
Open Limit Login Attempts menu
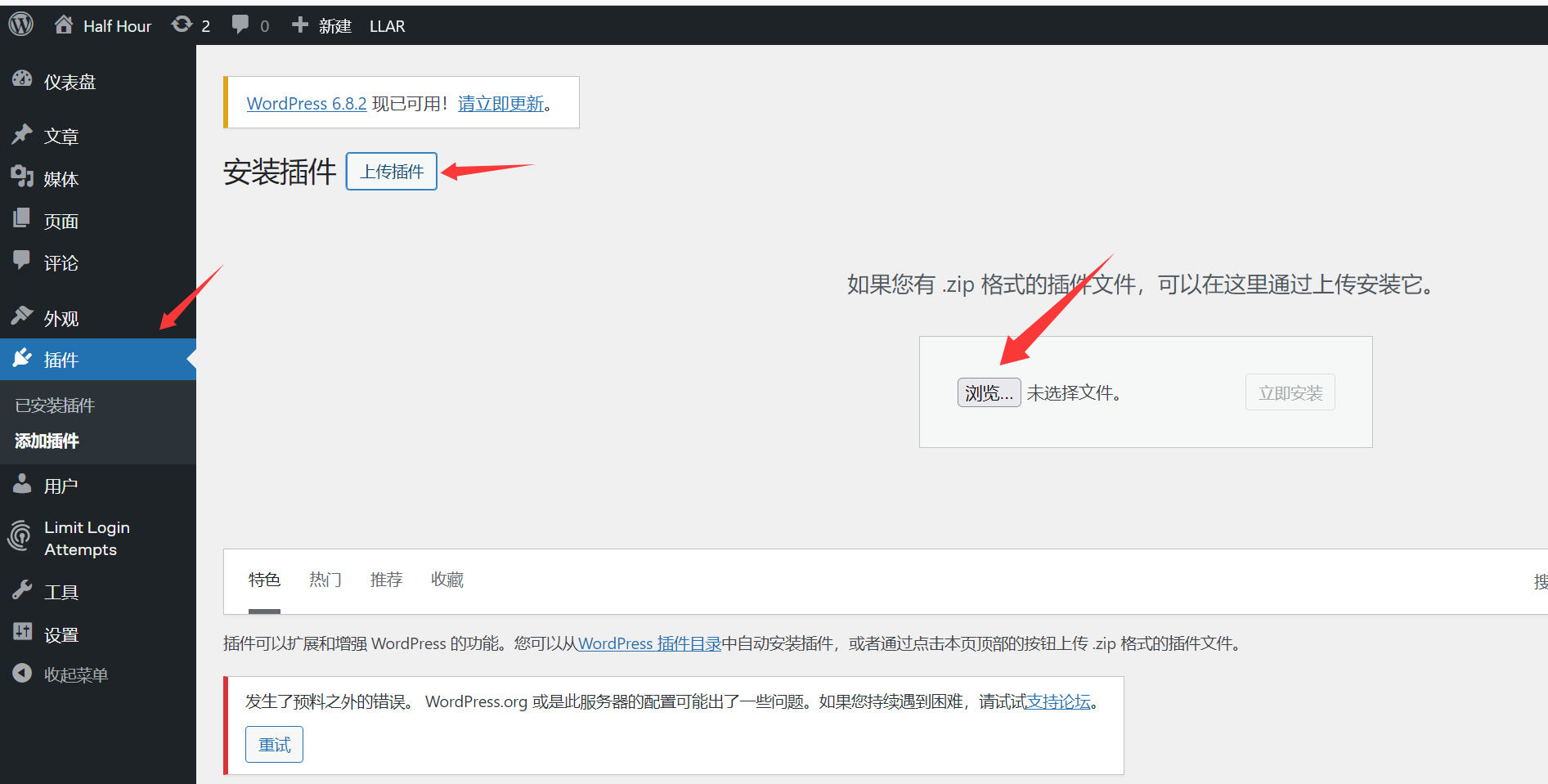click(86, 538)
